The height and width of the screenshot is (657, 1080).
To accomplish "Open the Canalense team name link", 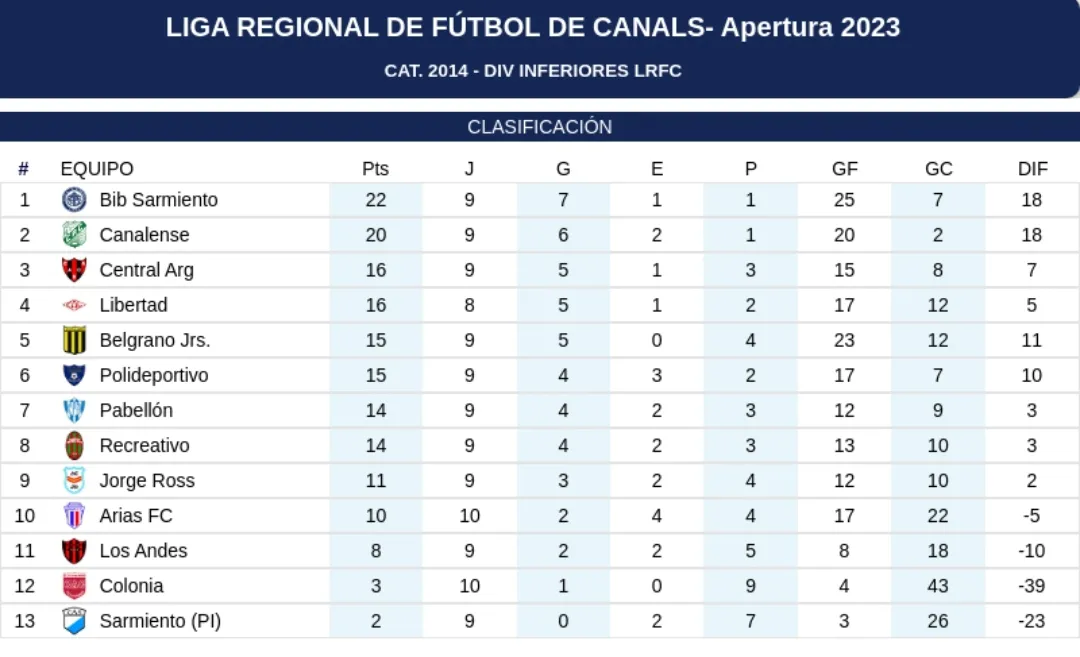I will [144, 235].
